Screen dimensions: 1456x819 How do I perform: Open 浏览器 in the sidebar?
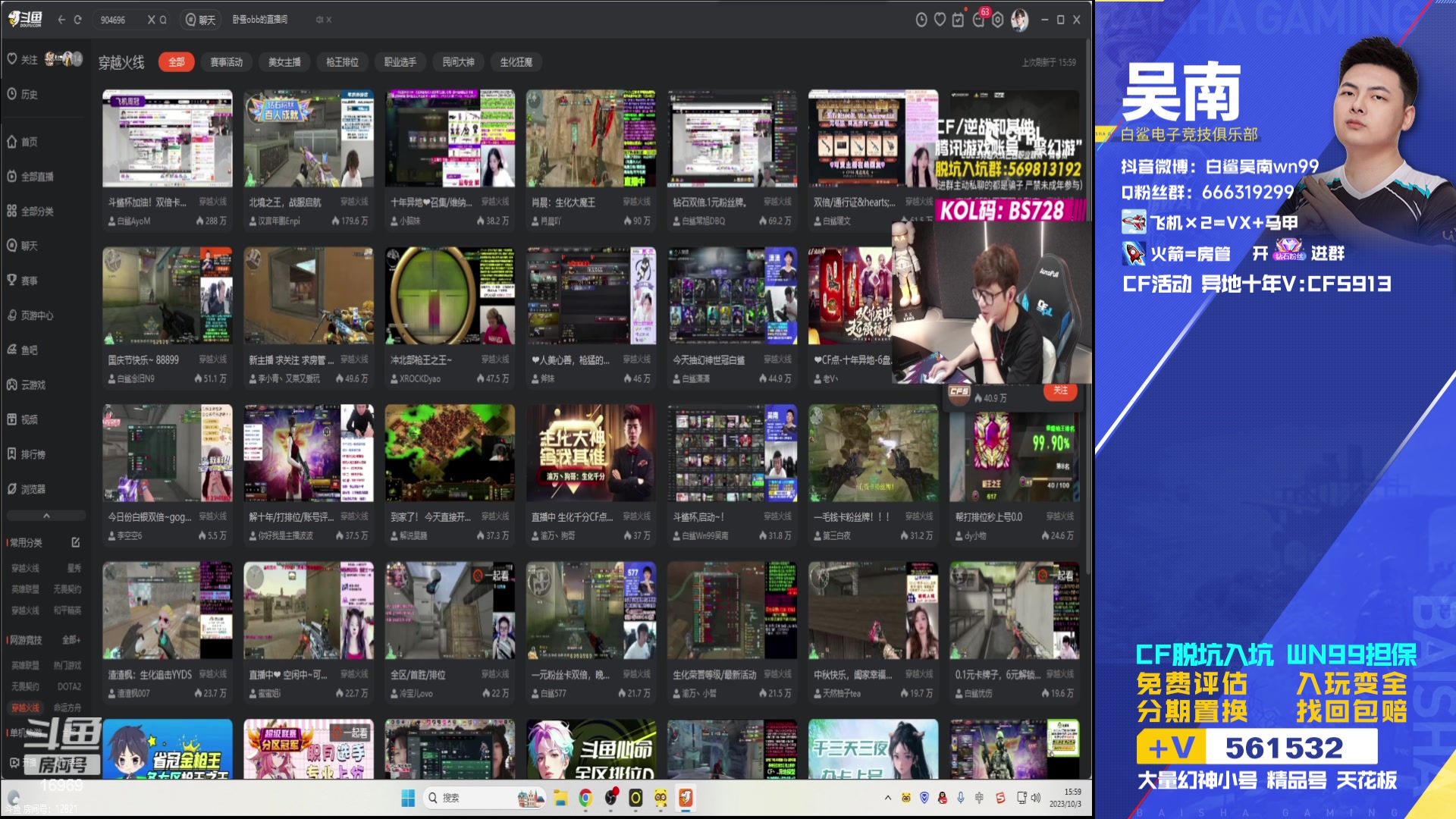coord(27,489)
